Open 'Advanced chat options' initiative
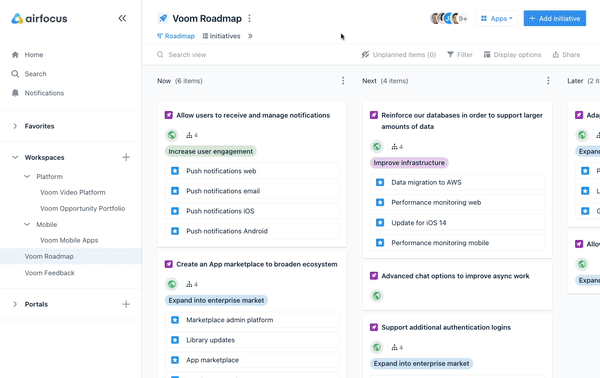 click(455, 276)
